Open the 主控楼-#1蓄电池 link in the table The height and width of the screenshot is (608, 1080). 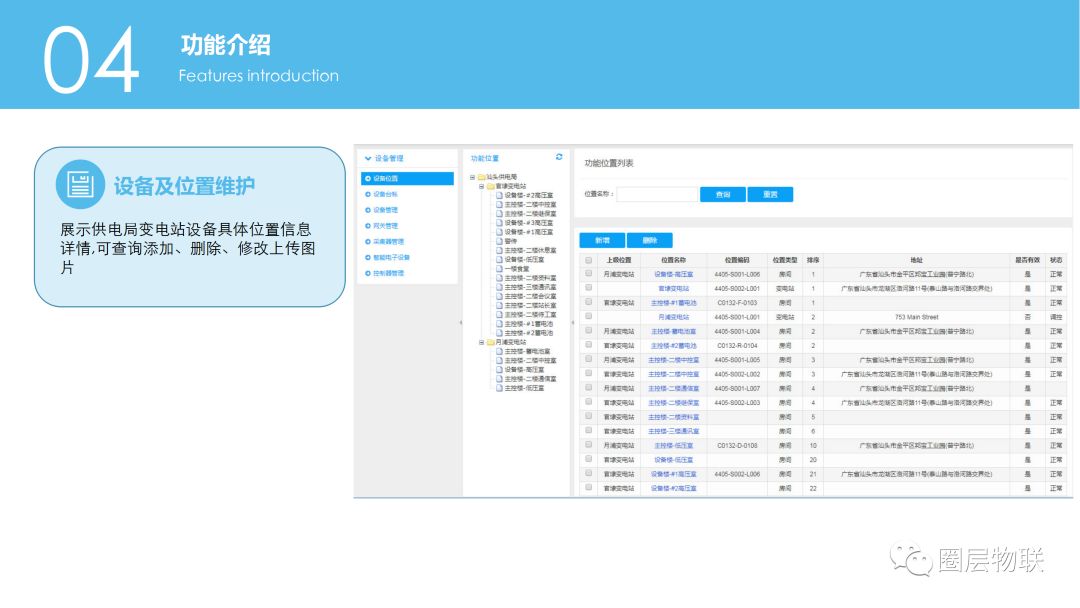674,303
